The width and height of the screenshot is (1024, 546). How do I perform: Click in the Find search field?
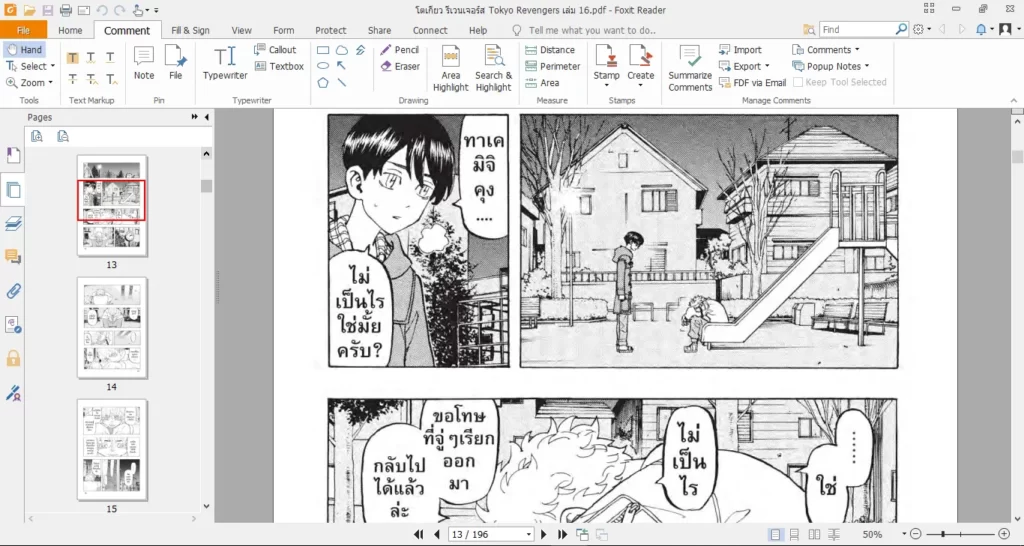coord(857,29)
